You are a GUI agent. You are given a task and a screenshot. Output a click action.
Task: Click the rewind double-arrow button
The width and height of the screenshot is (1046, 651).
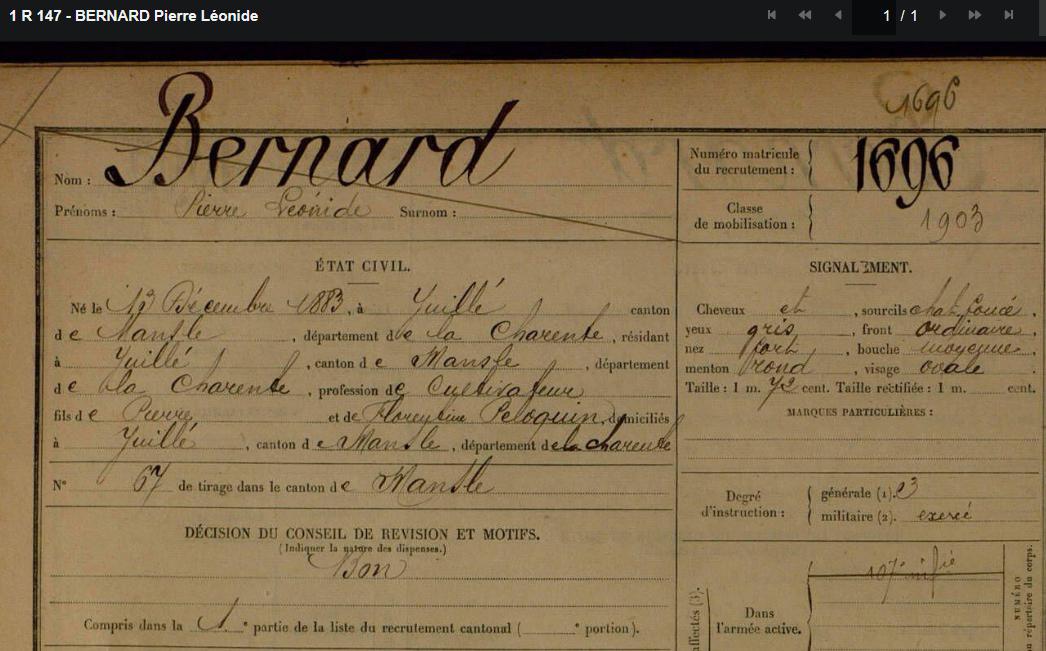804,15
